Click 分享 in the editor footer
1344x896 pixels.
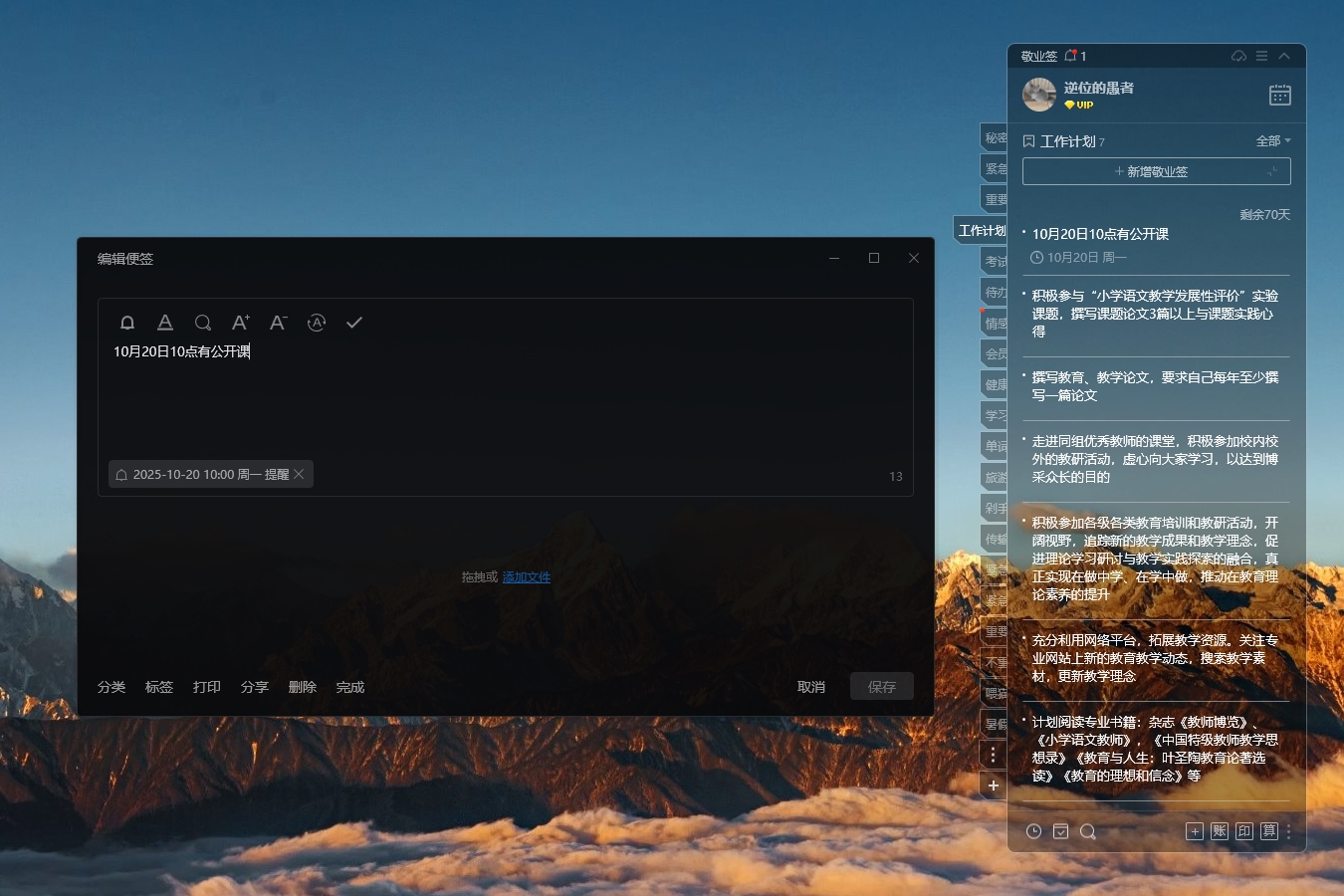point(255,687)
